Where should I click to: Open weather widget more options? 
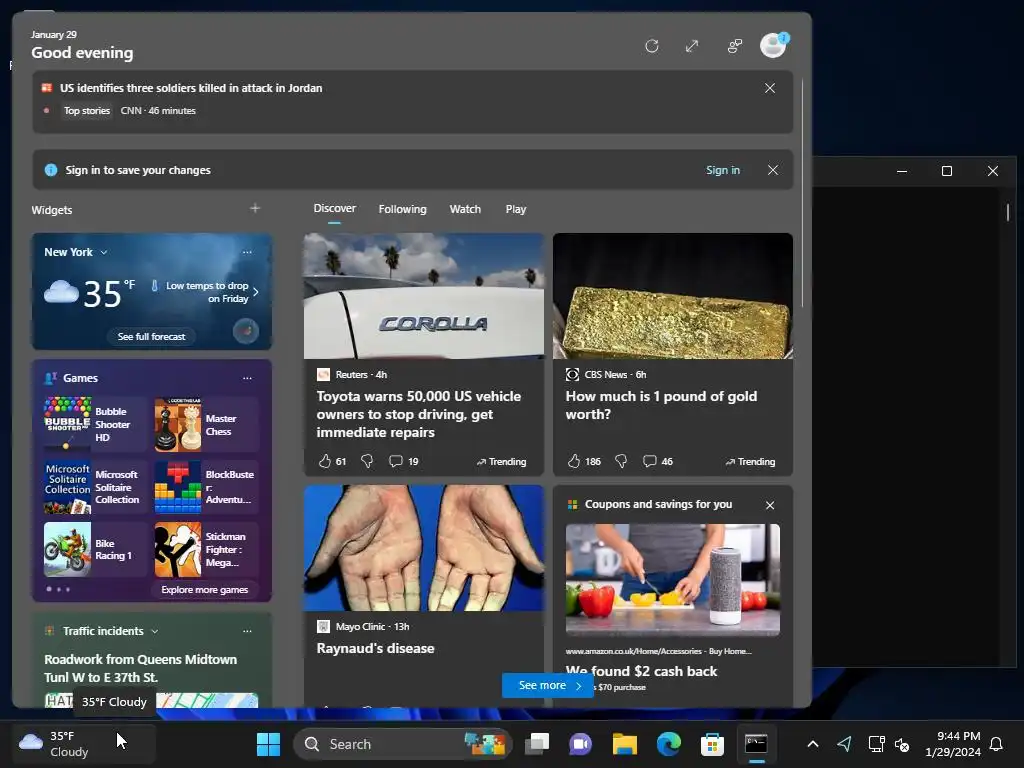[247, 252]
